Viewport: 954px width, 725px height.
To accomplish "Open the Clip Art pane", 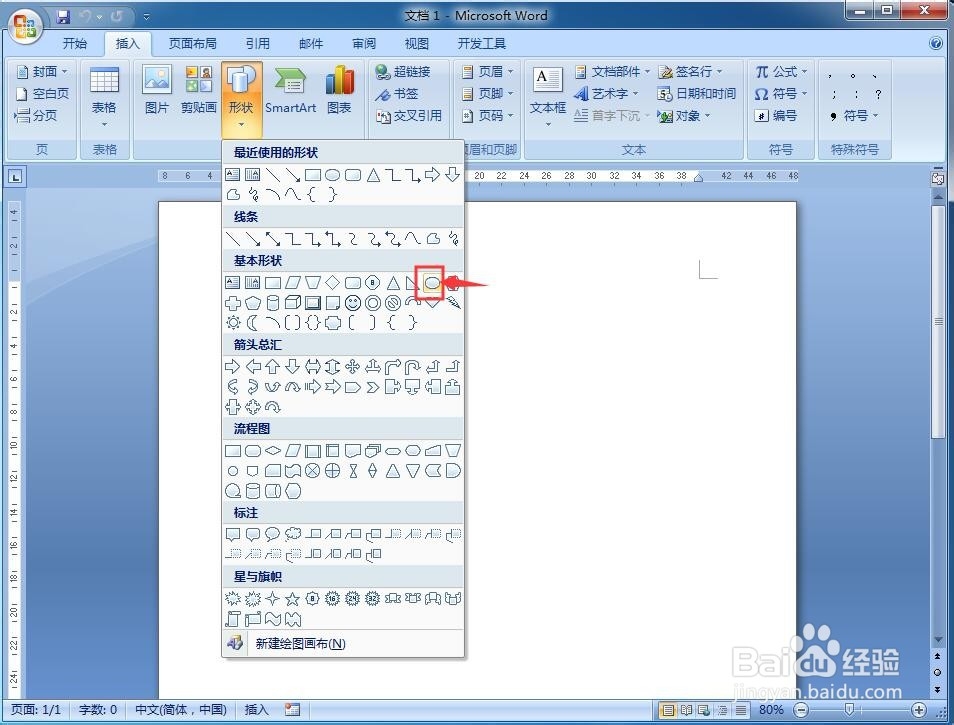I will coord(198,90).
